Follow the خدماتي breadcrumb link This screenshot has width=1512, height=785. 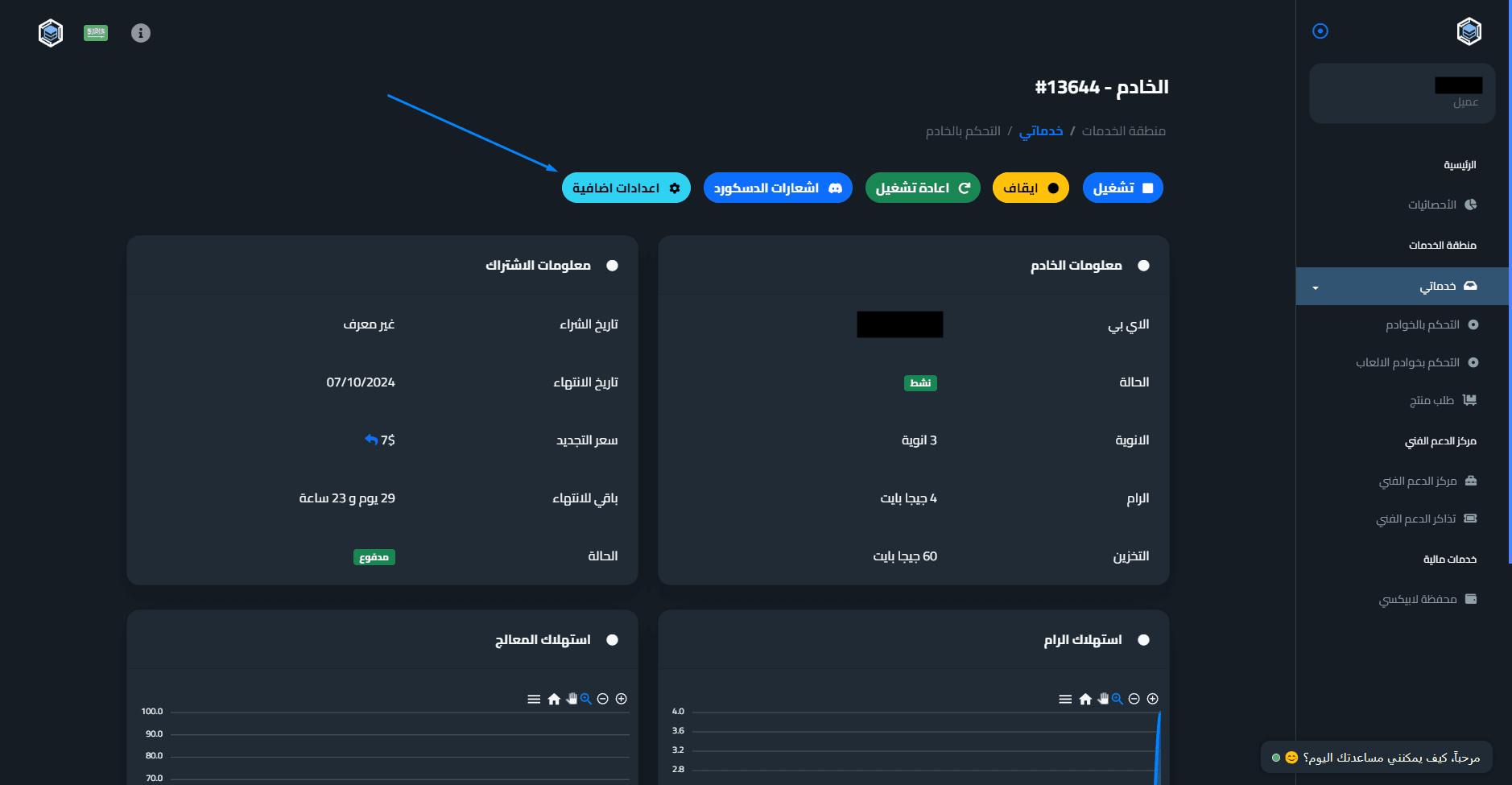click(1041, 130)
